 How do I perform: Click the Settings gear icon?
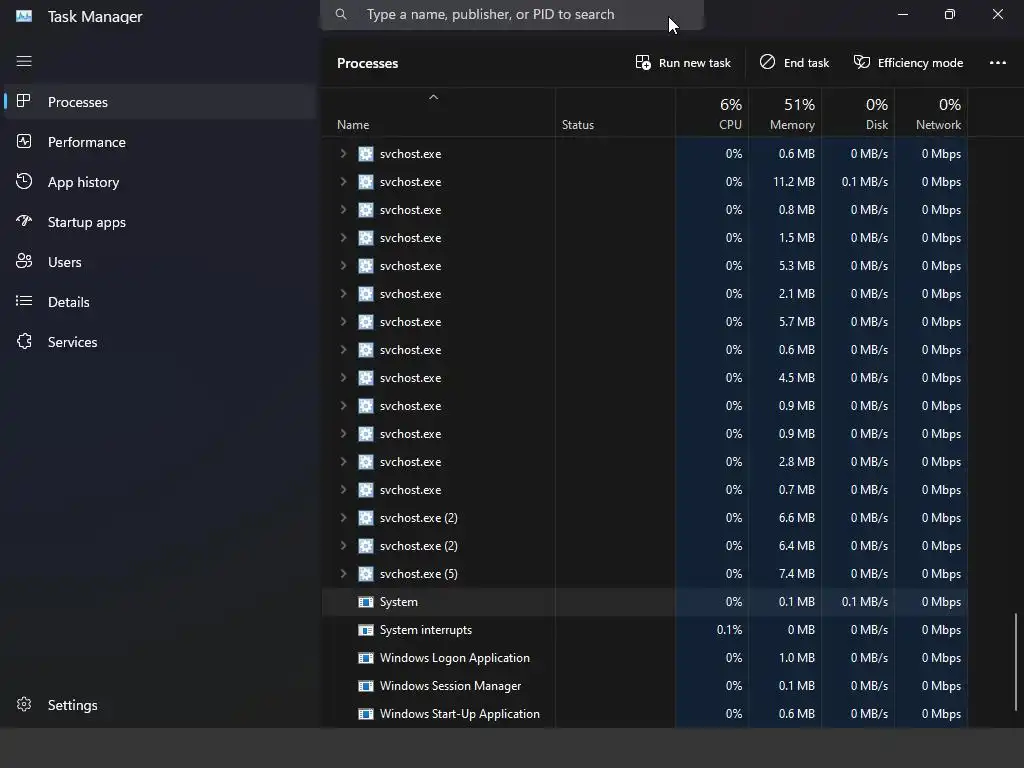coord(24,705)
